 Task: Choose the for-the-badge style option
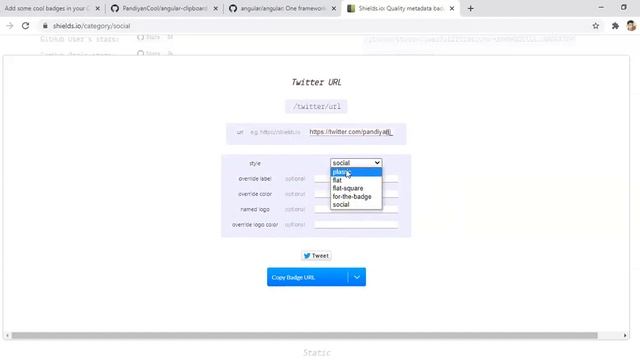click(x=356, y=196)
